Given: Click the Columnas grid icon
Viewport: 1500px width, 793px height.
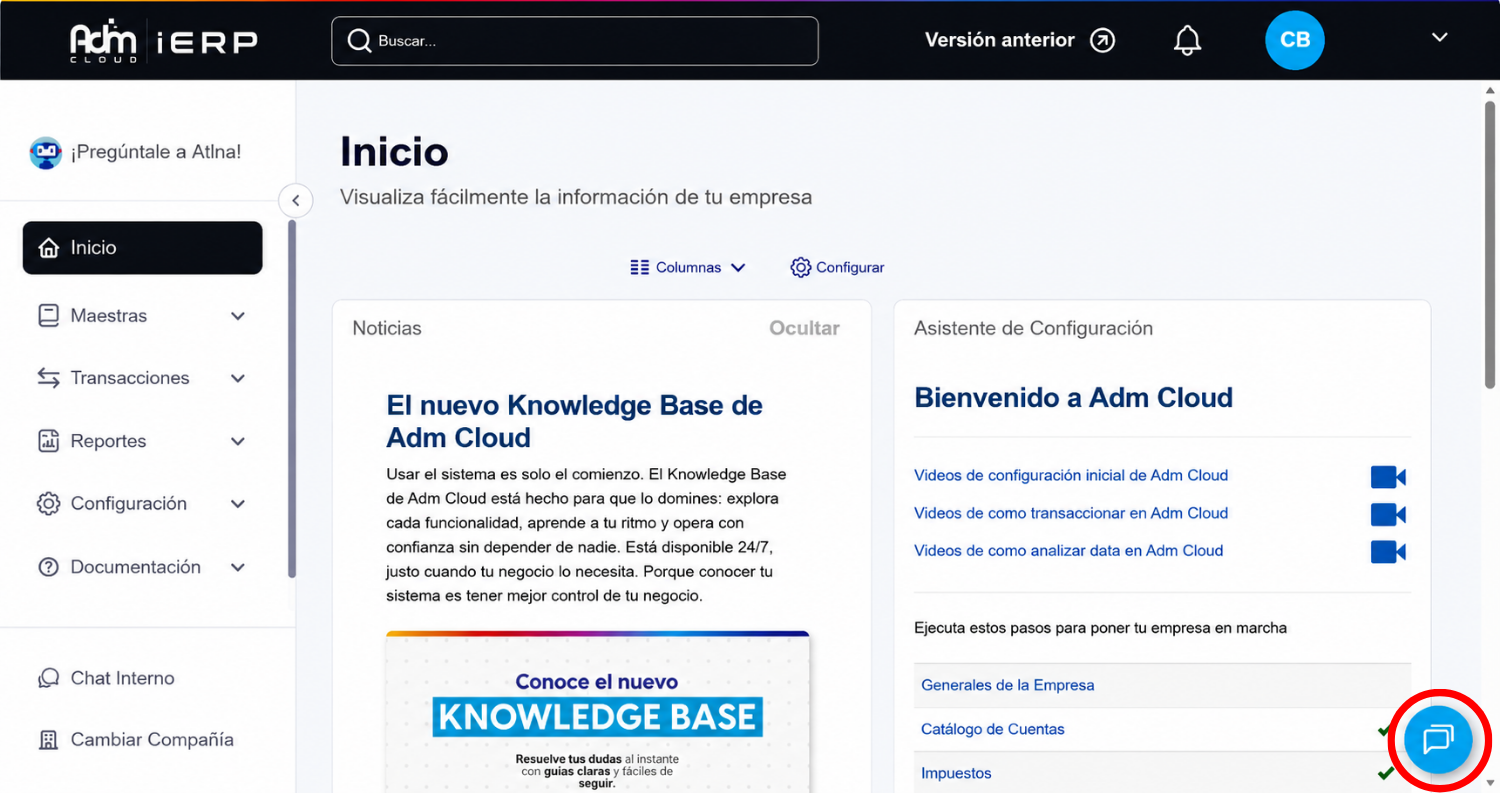Looking at the screenshot, I should click(x=640, y=267).
